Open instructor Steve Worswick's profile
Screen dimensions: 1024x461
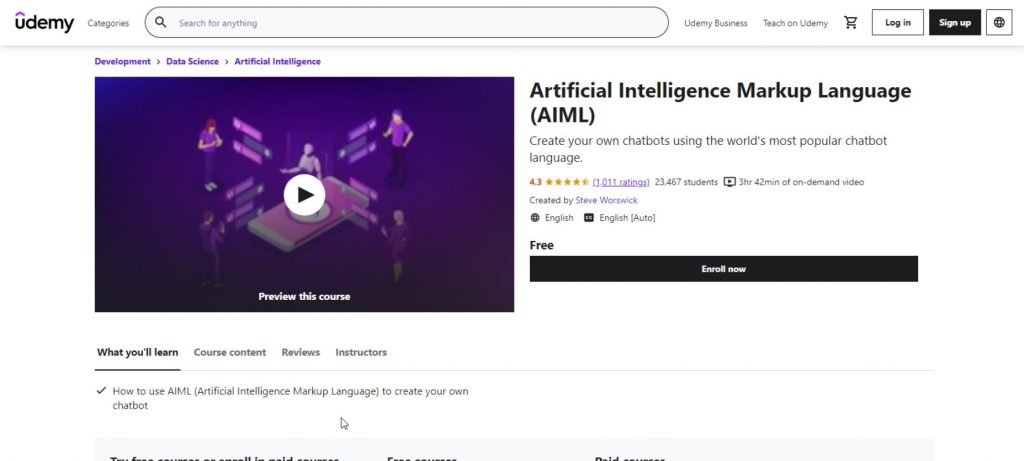606,200
